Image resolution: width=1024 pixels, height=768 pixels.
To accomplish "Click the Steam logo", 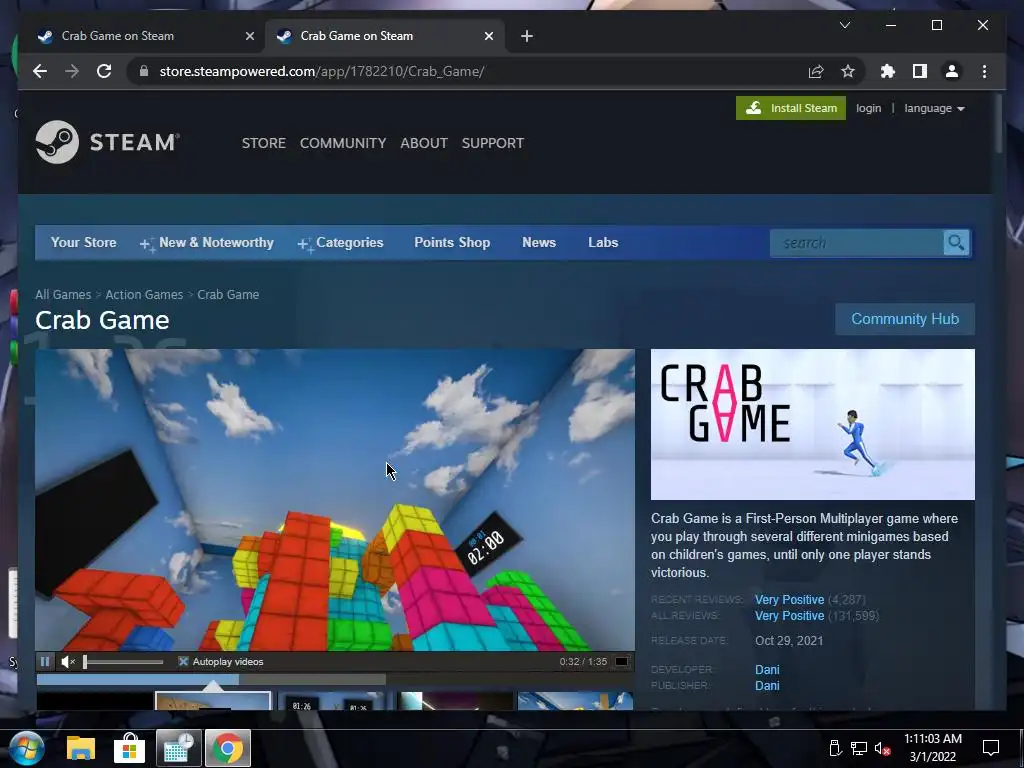I will [x=107, y=142].
